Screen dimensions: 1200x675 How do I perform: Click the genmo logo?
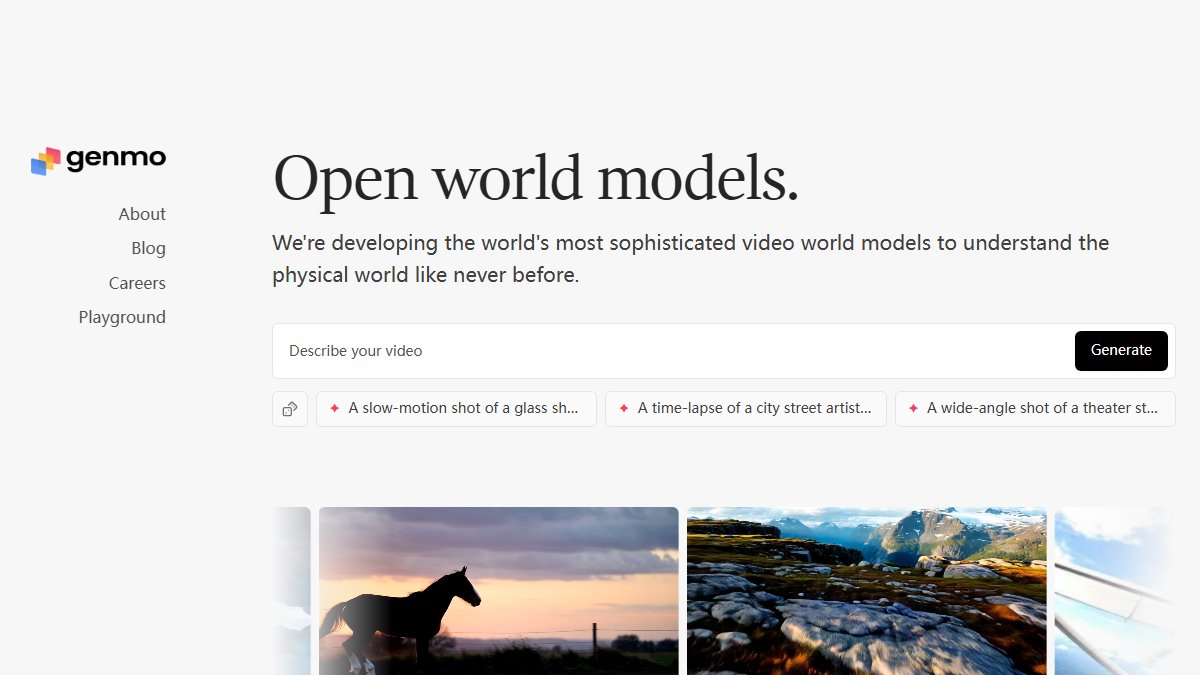tap(98, 160)
